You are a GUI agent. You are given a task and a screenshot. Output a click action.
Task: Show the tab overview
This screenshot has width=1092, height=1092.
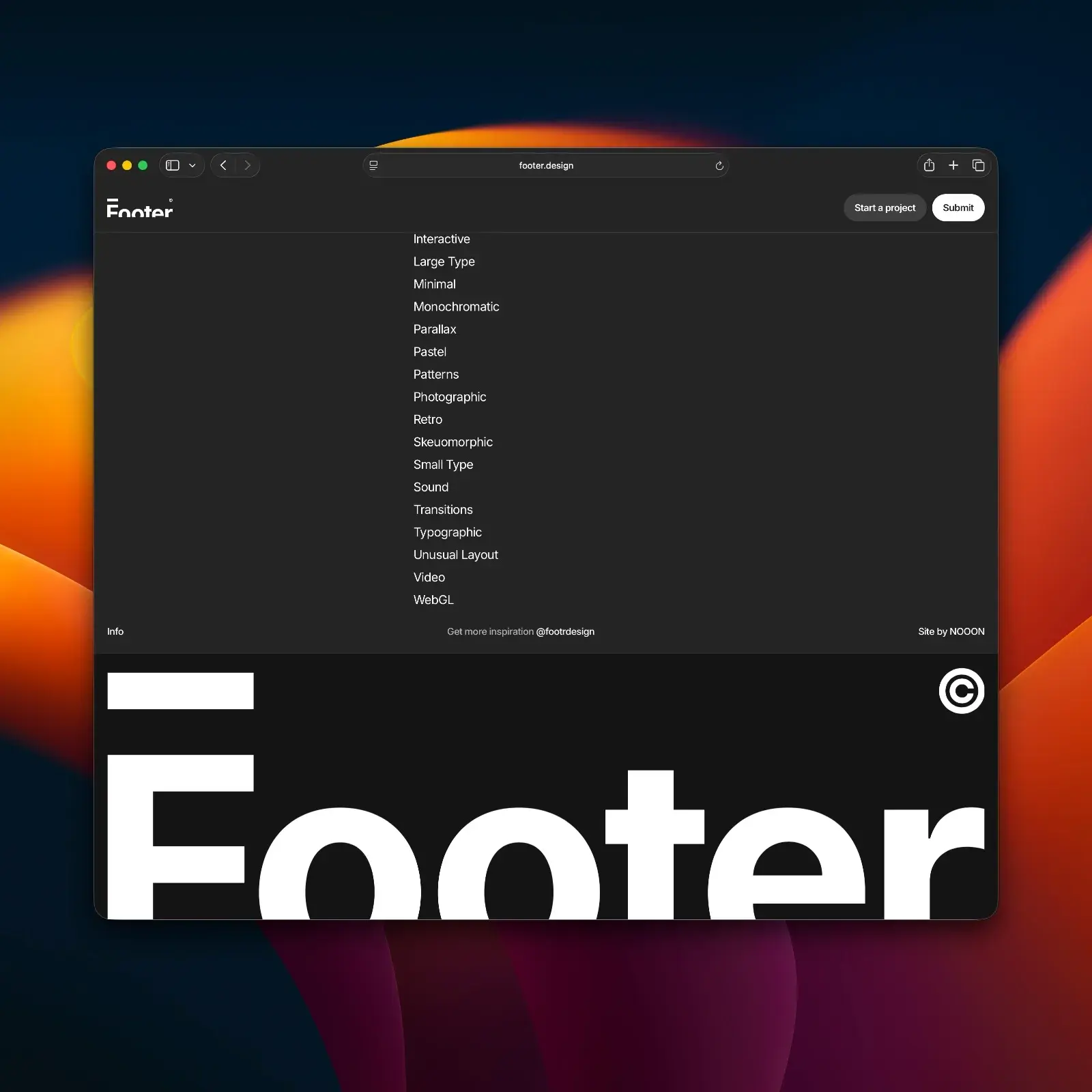click(978, 165)
